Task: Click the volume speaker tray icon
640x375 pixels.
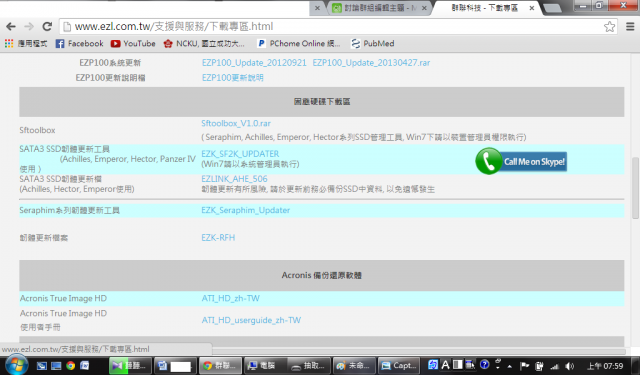Action: point(570,366)
